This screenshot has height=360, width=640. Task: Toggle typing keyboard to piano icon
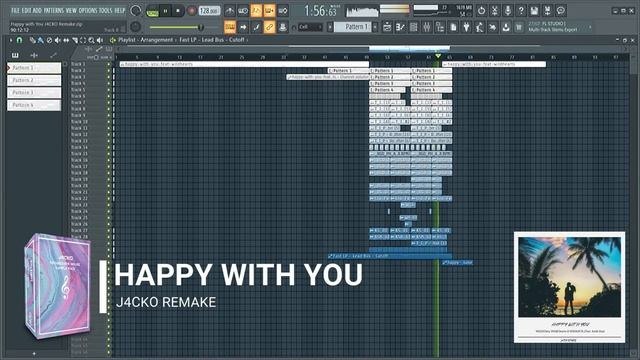(x=230, y=27)
